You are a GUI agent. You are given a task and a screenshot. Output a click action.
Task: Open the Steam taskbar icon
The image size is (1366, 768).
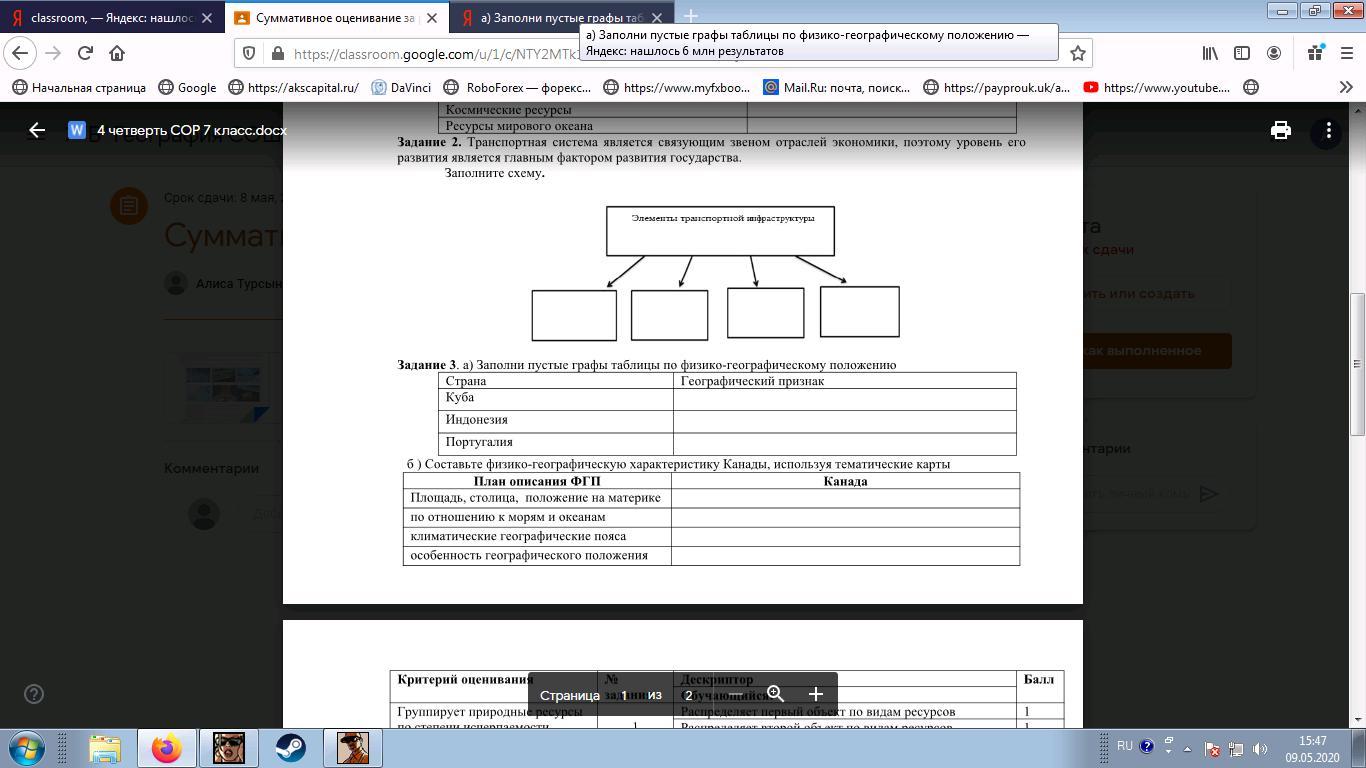291,748
